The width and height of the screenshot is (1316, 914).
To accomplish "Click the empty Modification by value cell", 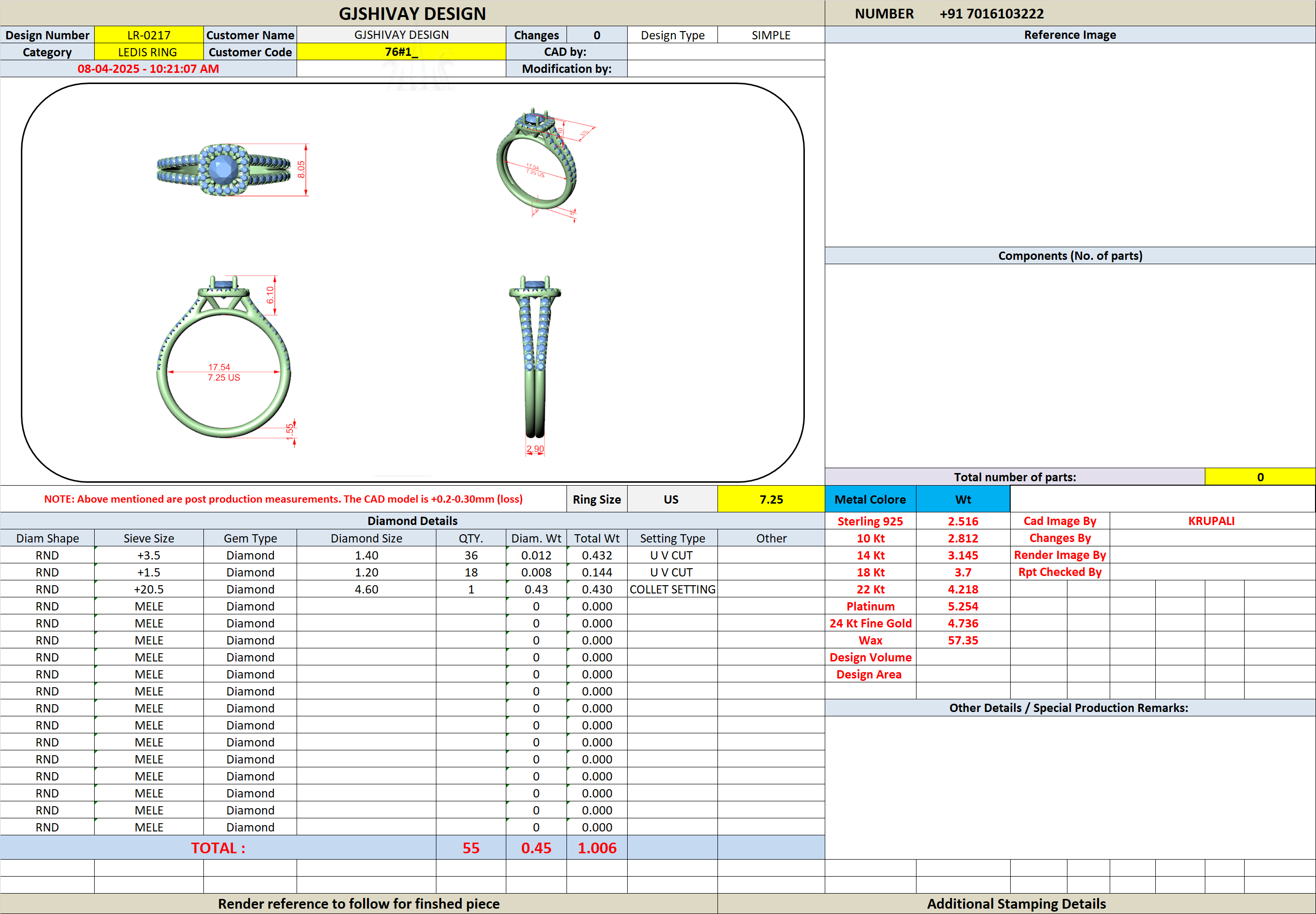I will [x=726, y=69].
